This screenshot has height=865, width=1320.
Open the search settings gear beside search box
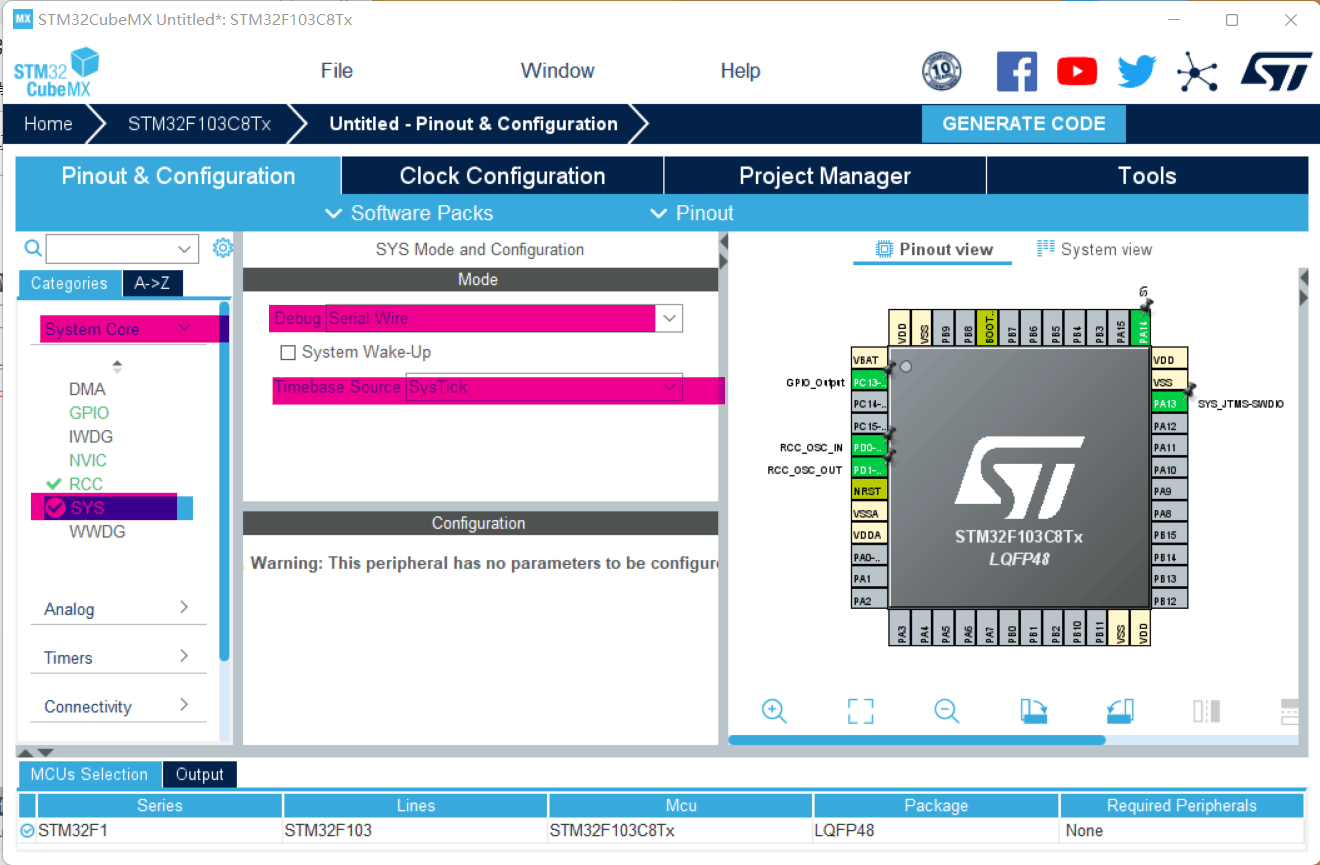pos(223,248)
